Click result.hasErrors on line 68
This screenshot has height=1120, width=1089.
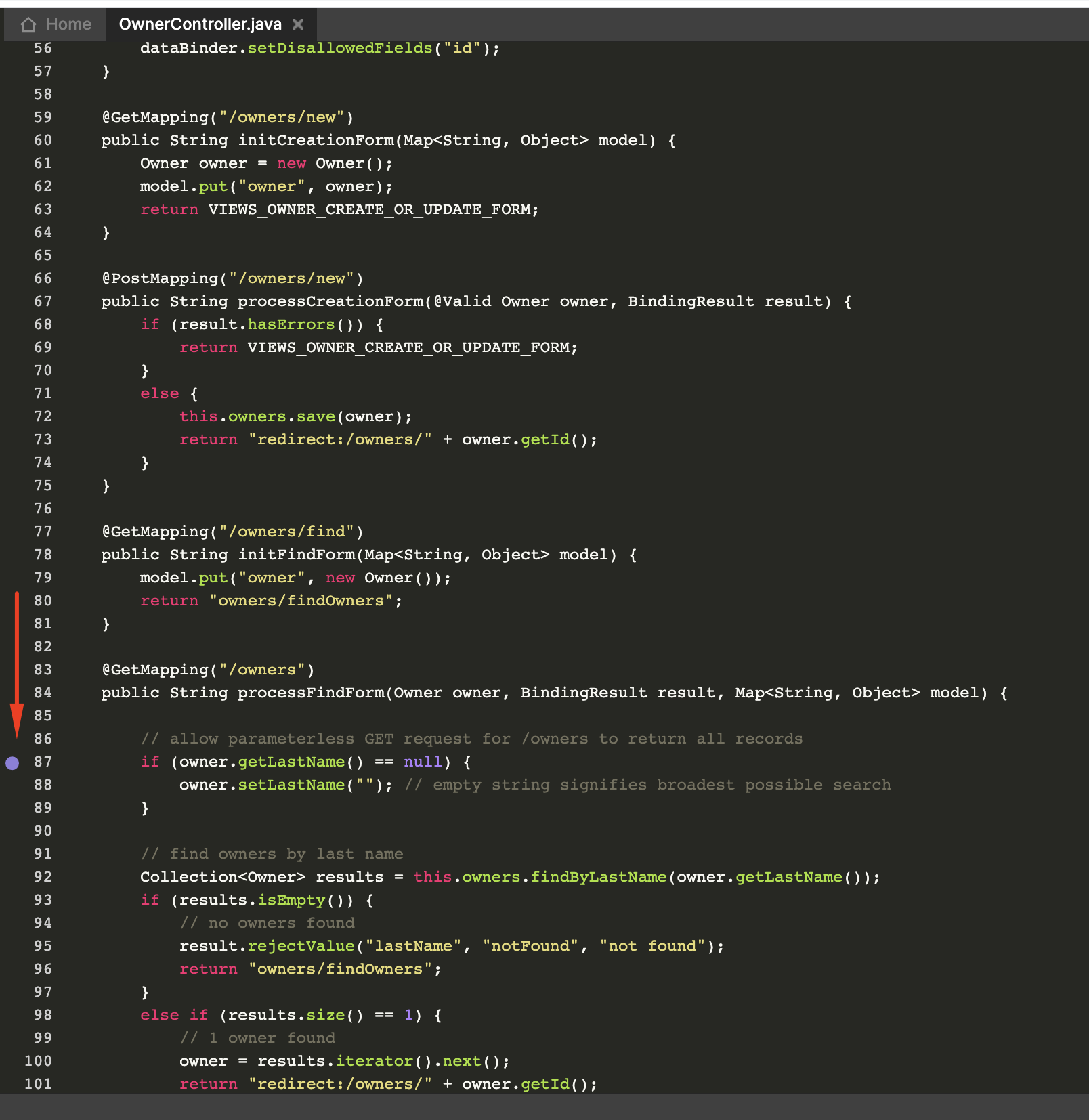(x=257, y=324)
